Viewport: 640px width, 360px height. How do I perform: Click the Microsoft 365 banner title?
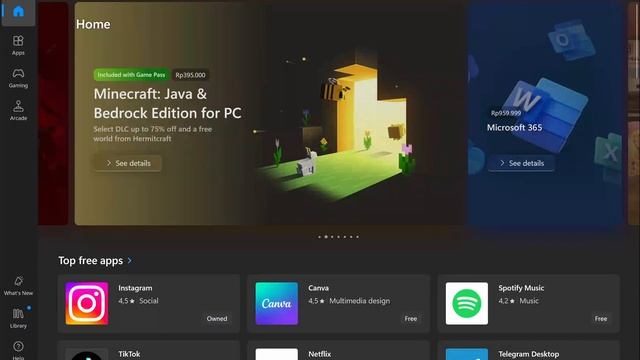pos(514,127)
